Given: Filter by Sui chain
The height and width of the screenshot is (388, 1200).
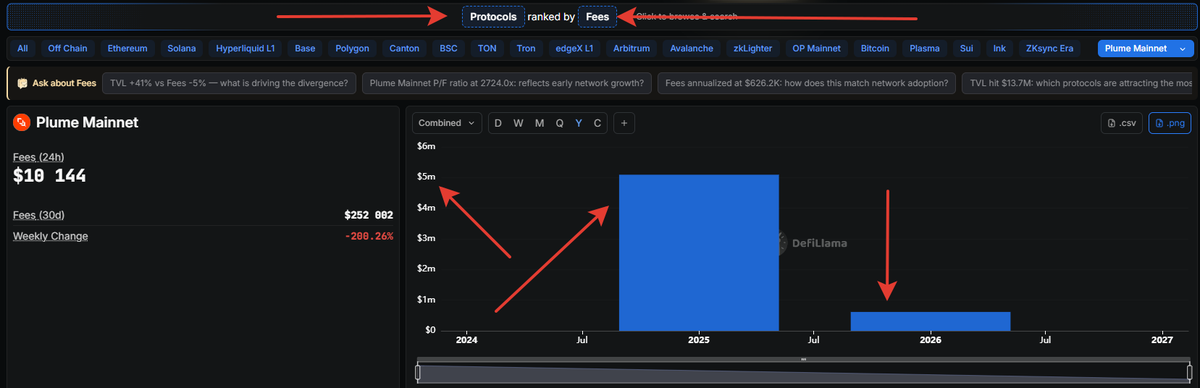Looking at the screenshot, I should point(968,48).
